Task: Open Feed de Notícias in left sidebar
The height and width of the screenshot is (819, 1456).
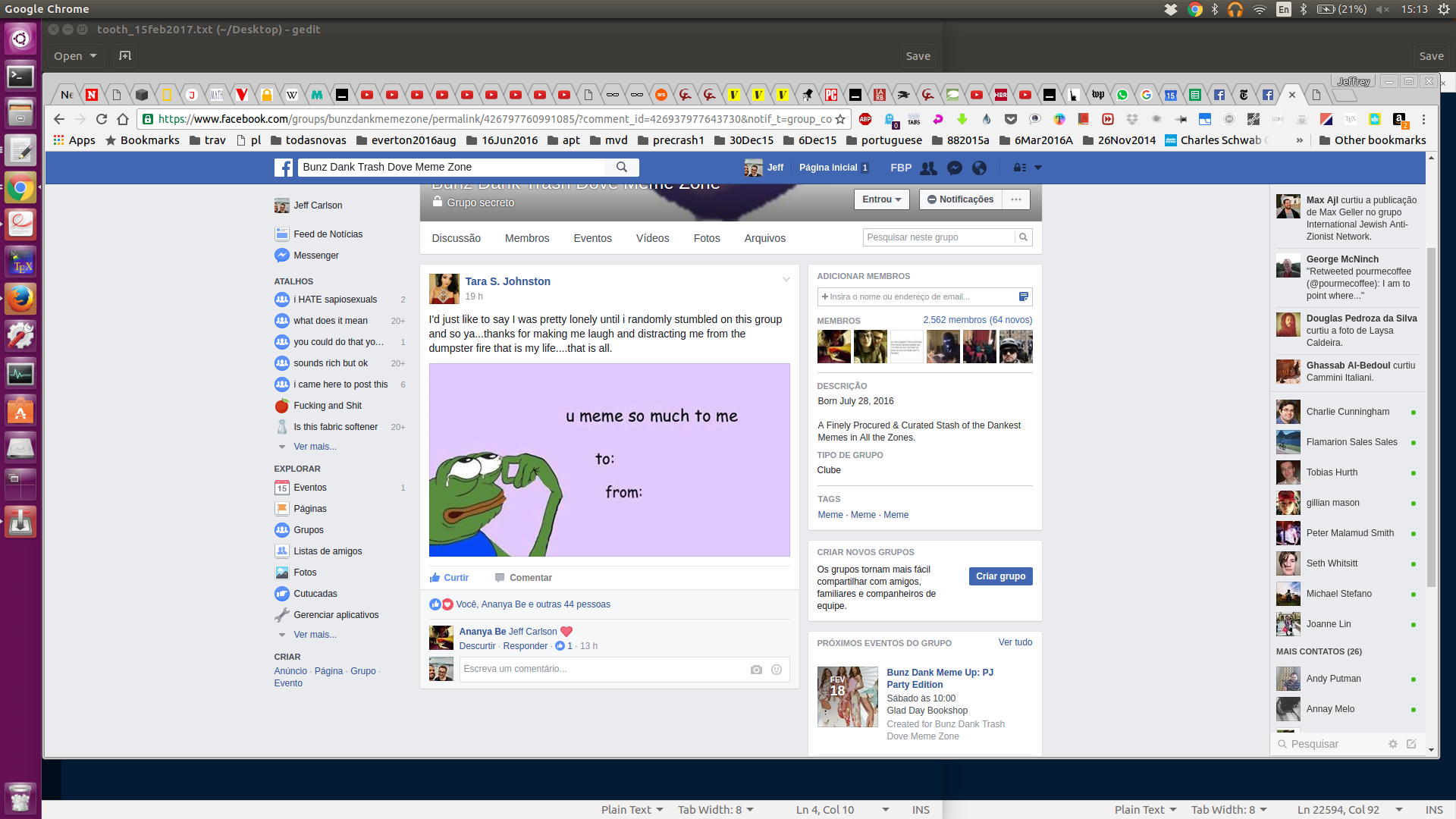Action: coord(328,234)
